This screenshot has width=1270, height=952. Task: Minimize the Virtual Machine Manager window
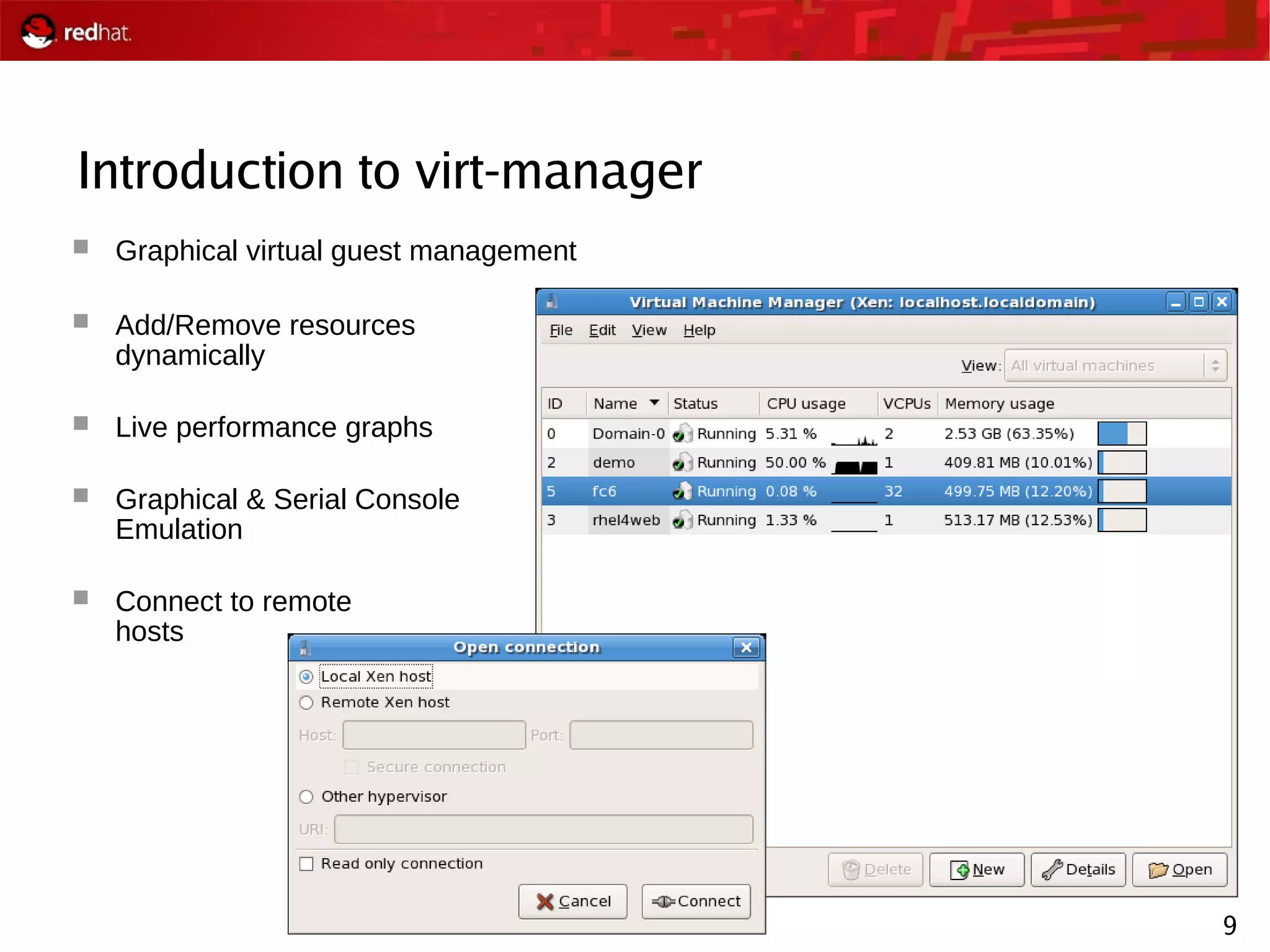pyautogui.click(x=1176, y=302)
